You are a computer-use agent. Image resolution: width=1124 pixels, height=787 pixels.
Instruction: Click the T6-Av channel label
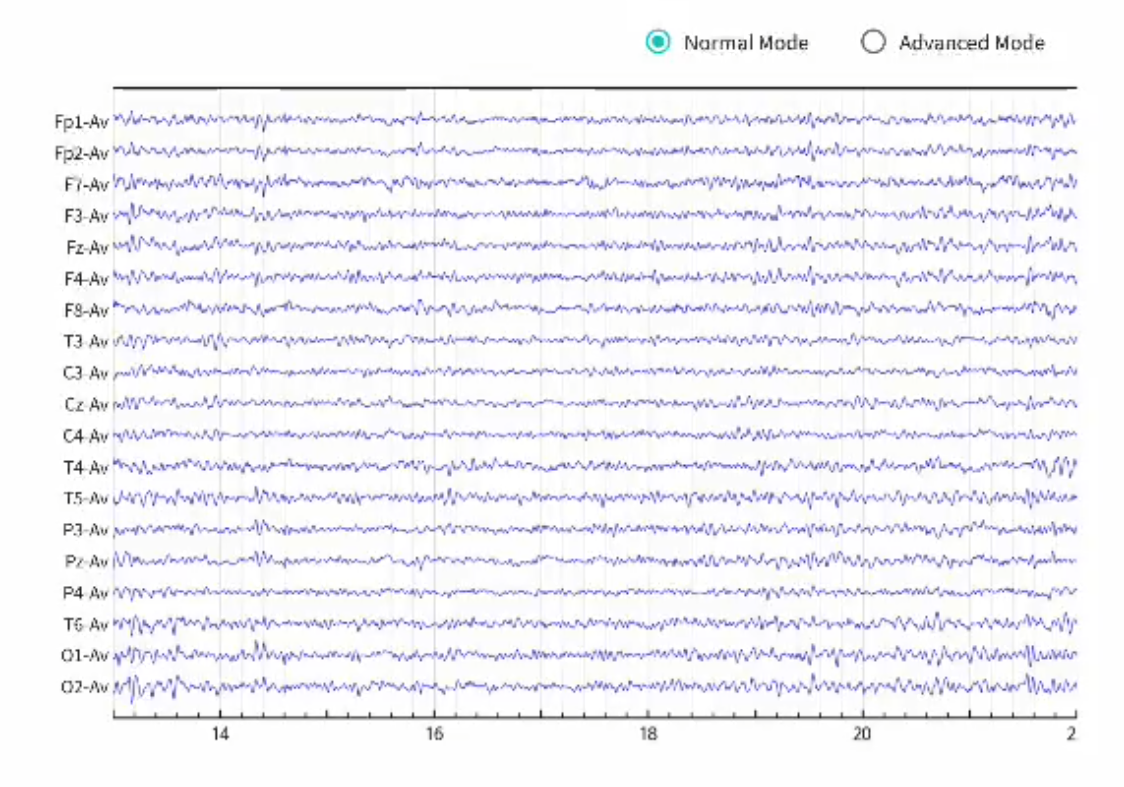(85, 624)
